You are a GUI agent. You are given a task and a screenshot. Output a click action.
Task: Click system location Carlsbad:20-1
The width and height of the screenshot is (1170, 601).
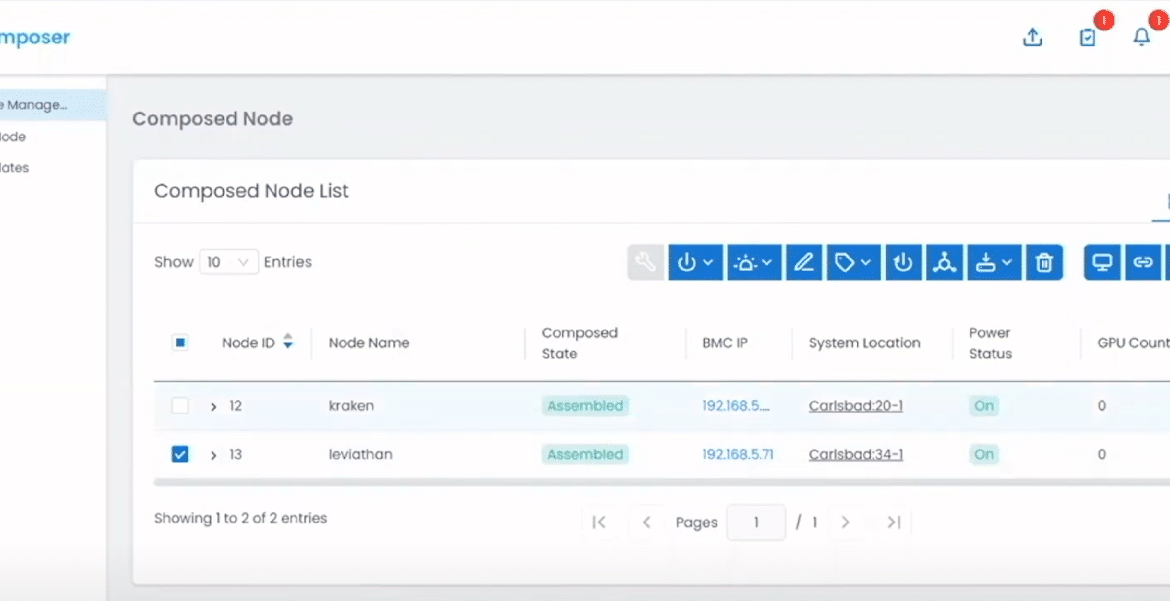point(856,406)
